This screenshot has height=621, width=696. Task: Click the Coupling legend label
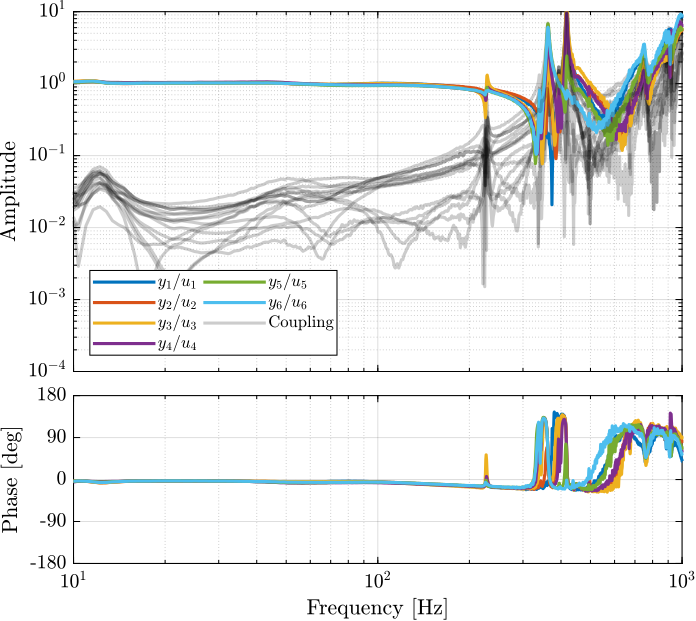tap(301, 322)
